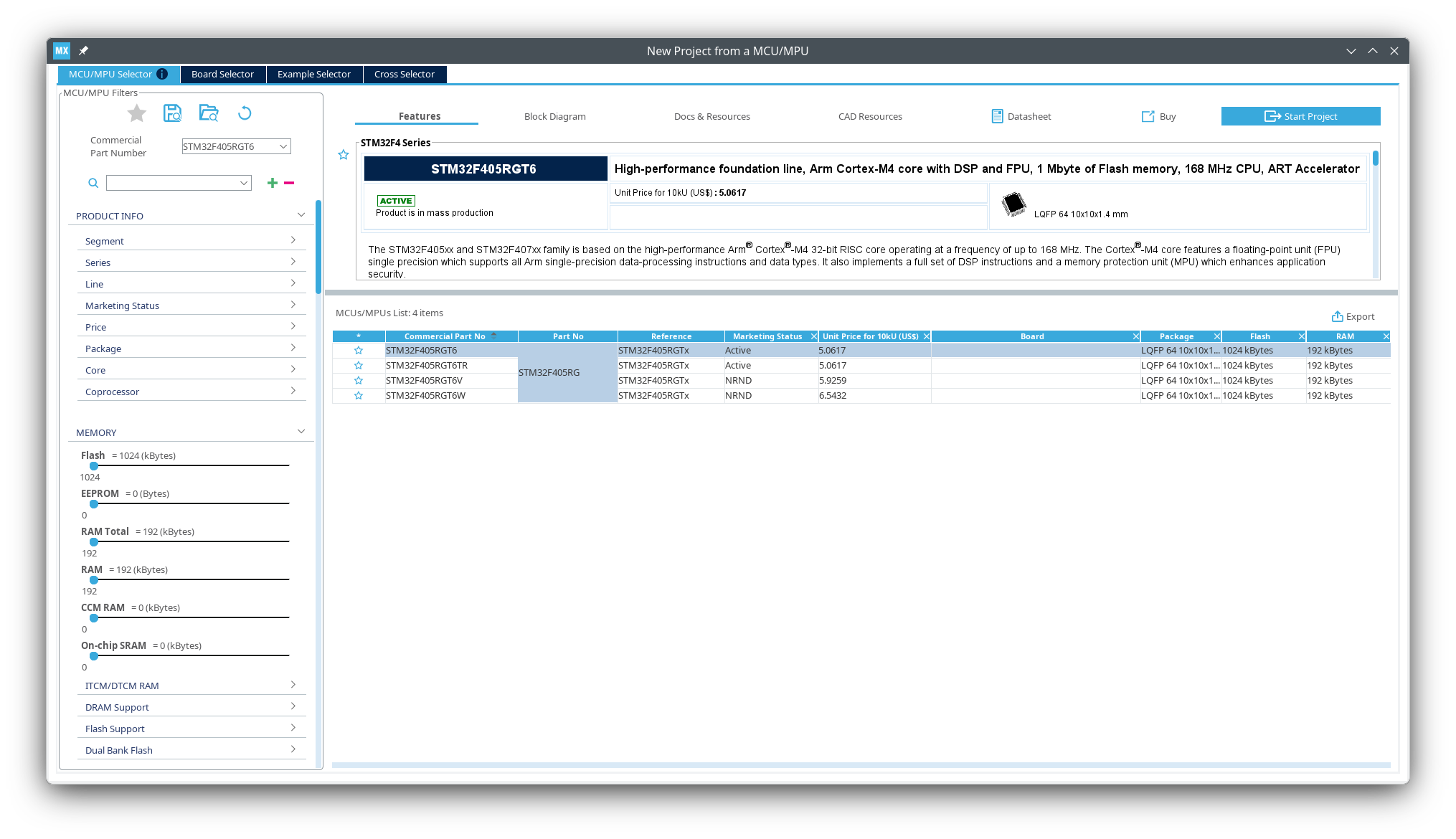Click the Start Project button
The image size is (1456, 839).
click(x=1300, y=116)
